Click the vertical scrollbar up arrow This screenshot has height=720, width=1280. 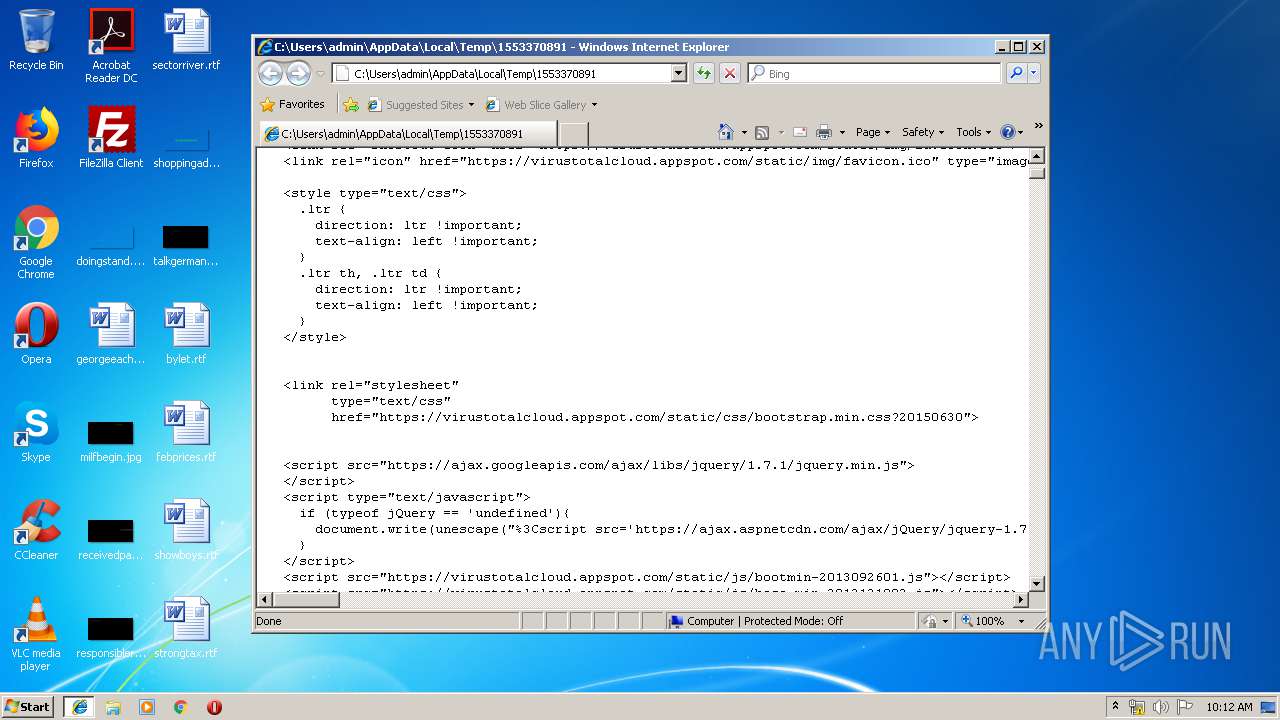(x=1037, y=156)
